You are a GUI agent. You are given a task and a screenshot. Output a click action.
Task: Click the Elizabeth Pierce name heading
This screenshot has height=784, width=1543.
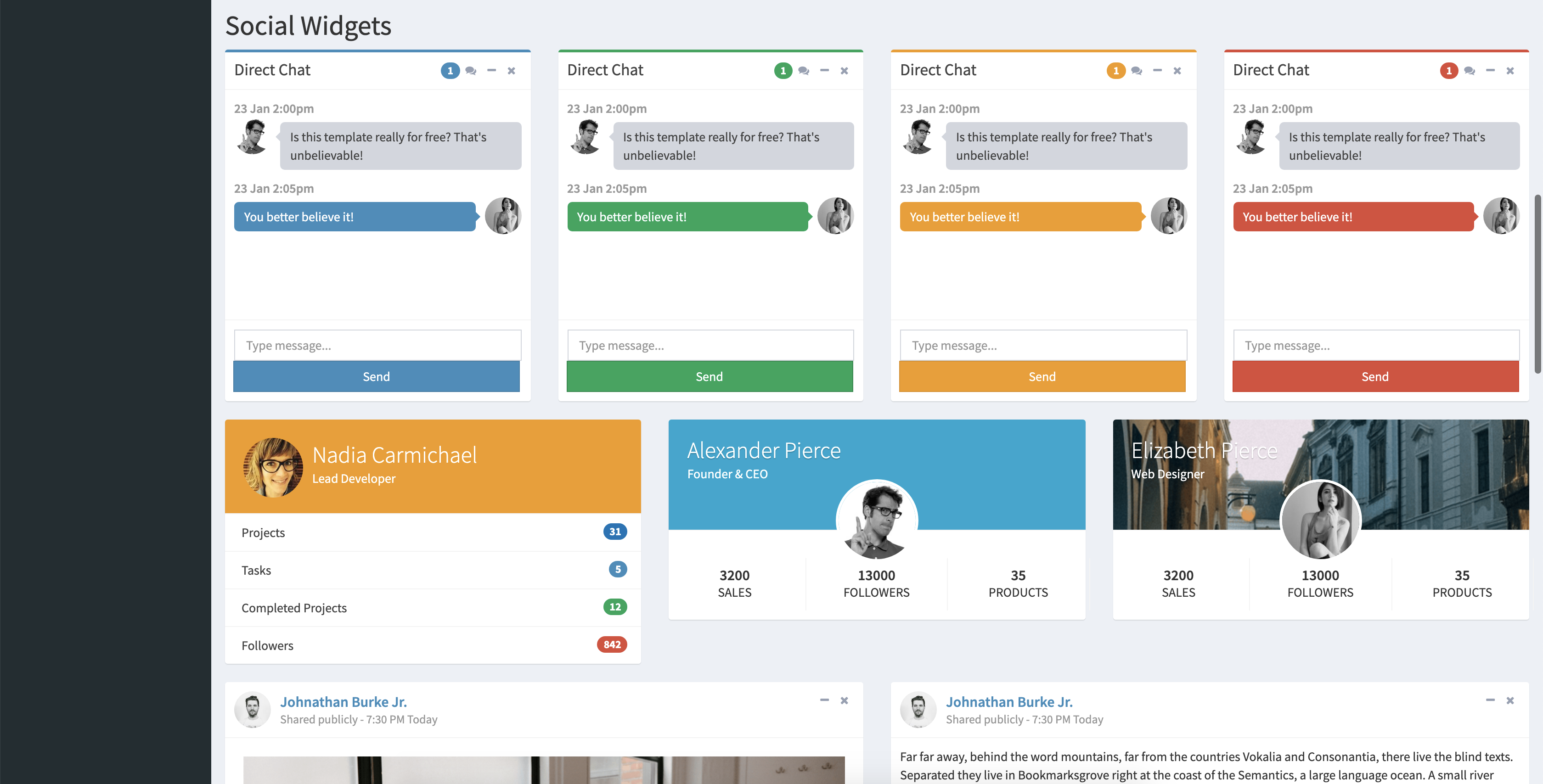tap(1205, 450)
